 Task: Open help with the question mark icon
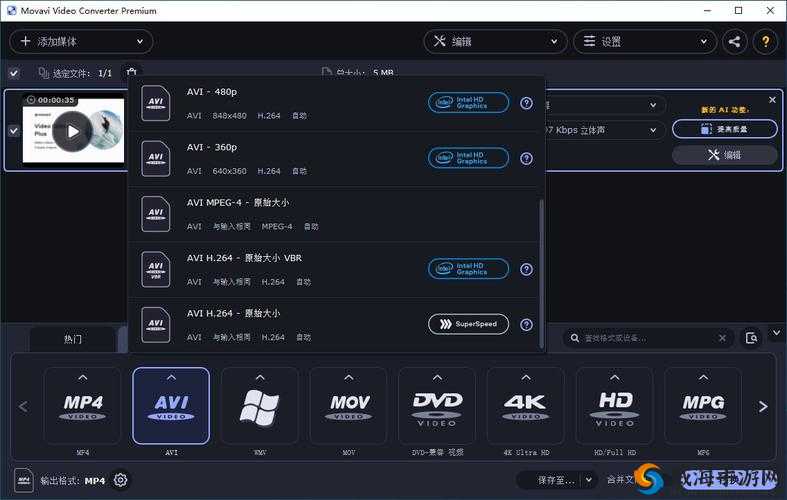click(x=765, y=41)
